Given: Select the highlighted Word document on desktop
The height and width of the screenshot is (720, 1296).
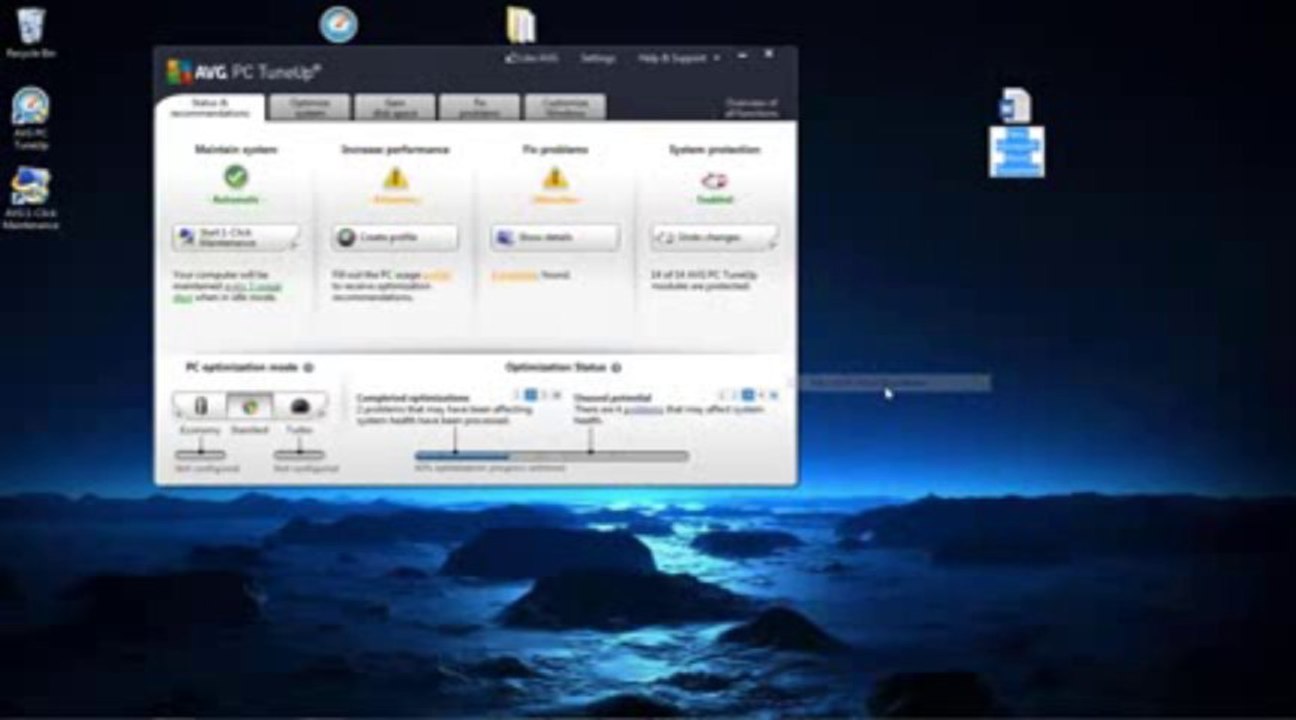Looking at the screenshot, I should point(1016,133).
